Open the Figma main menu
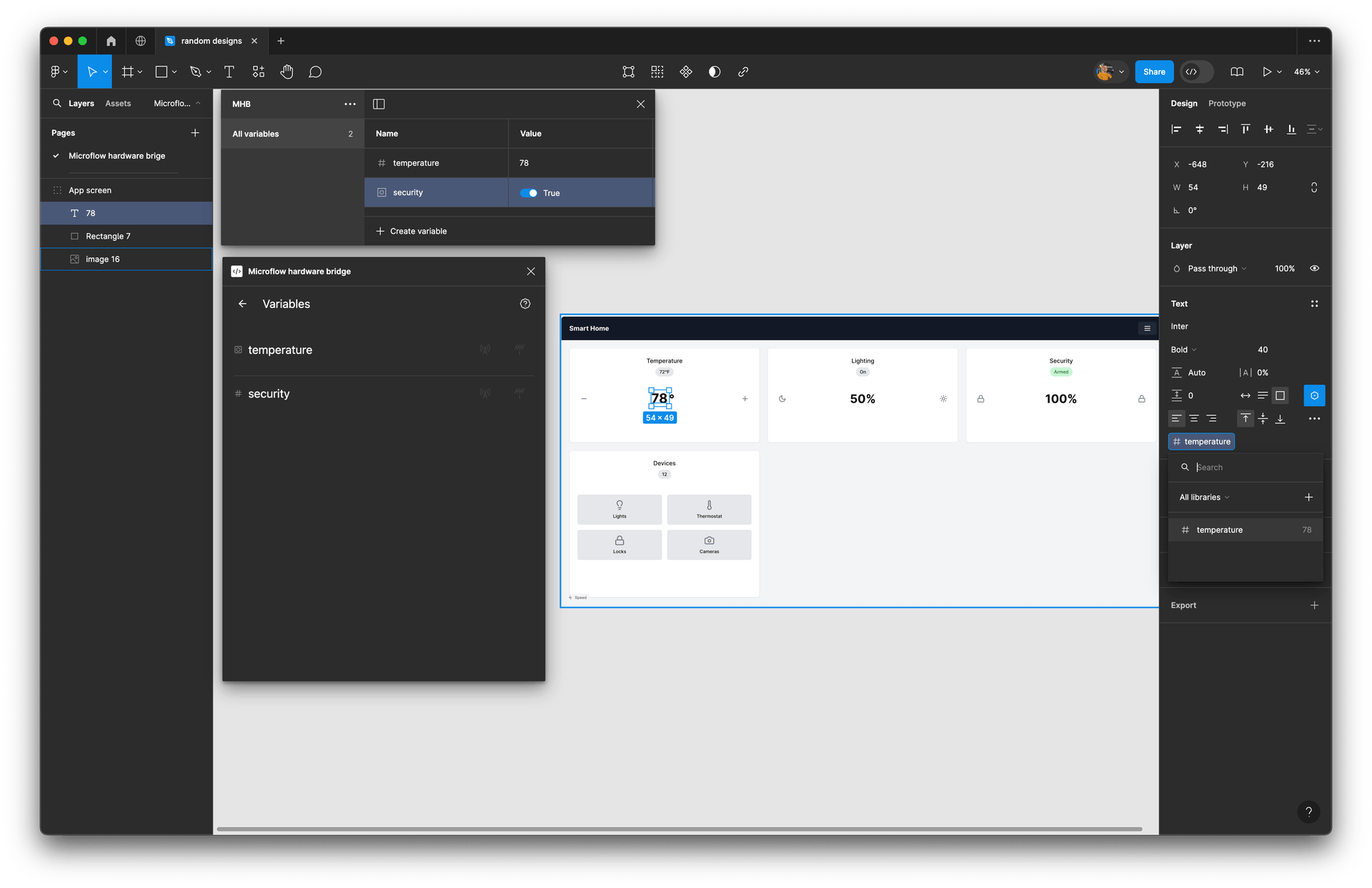 [x=59, y=71]
